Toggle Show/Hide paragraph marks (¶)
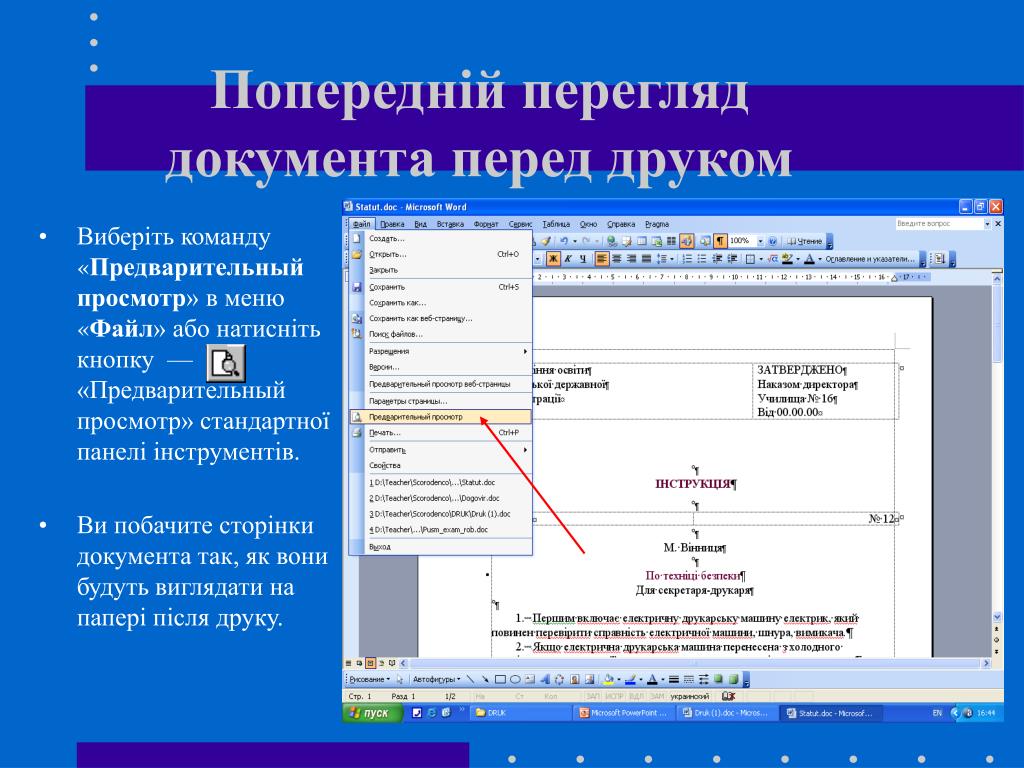The height and width of the screenshot is (768, 1024). [720, 241]
